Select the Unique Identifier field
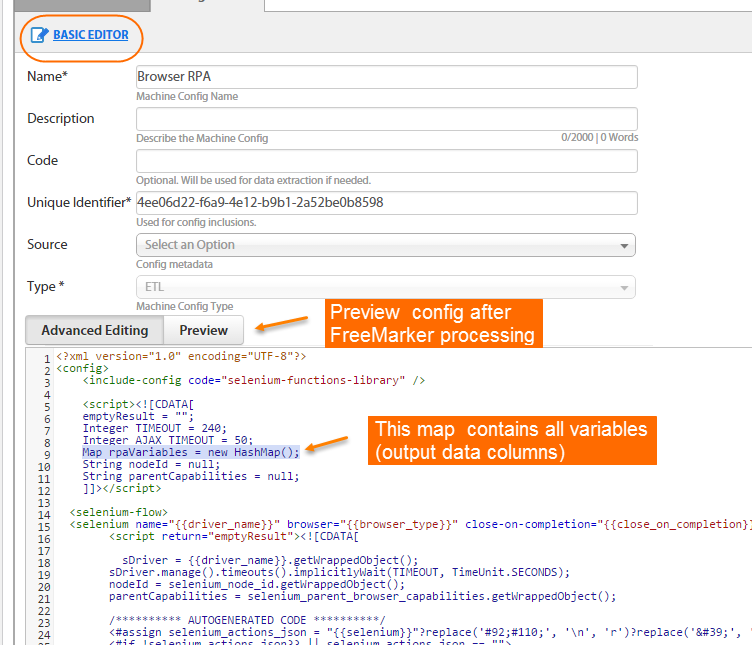Image resolution: width=752 pixels, height=645 pixels. (x=387, y=203)
